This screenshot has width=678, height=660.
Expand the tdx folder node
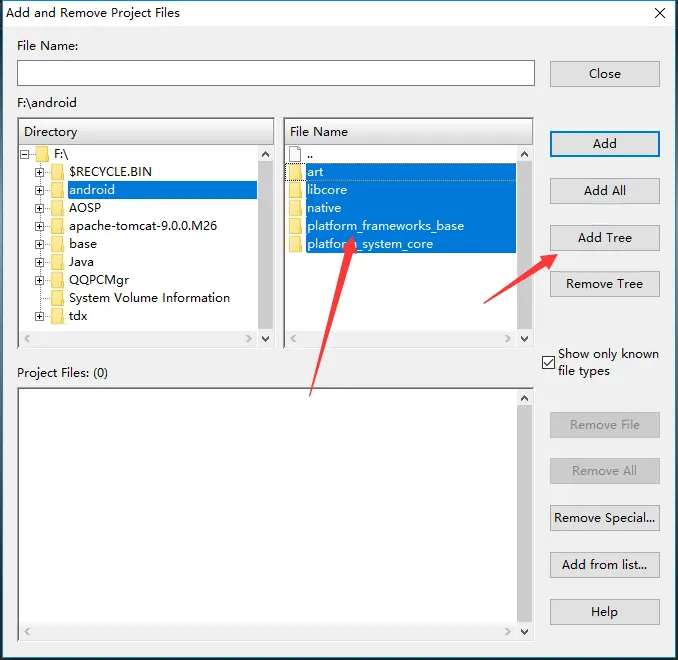point(39,316)
